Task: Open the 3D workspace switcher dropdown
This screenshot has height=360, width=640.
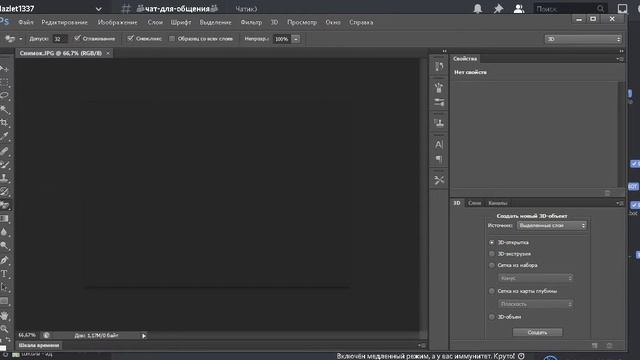Action: (583, 39)
